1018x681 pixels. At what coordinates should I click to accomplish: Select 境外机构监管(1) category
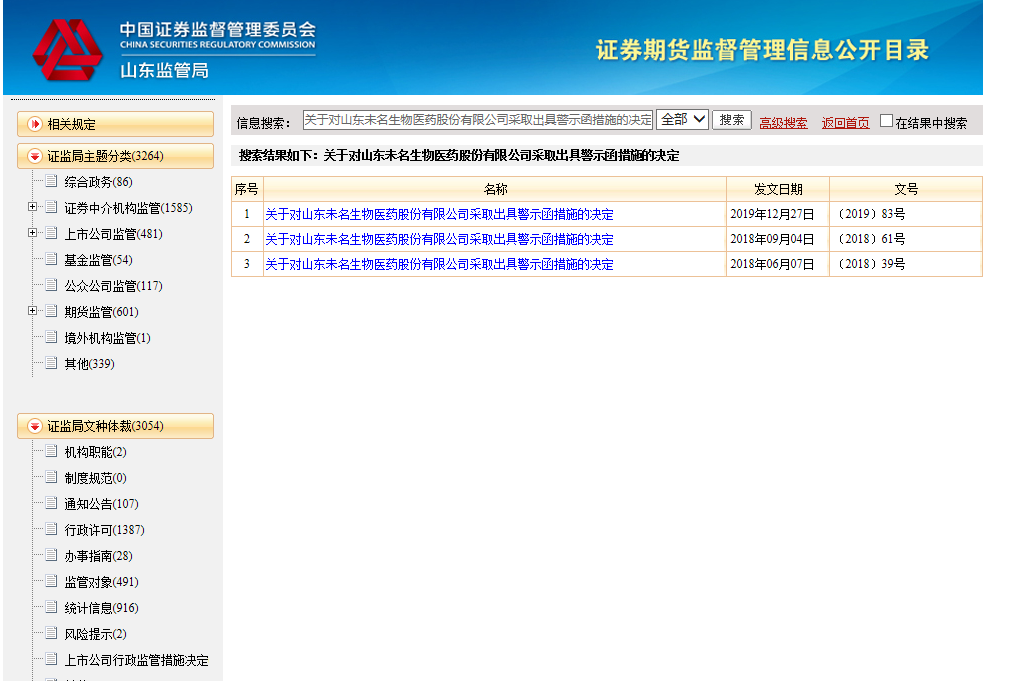[x=107, y=338]
